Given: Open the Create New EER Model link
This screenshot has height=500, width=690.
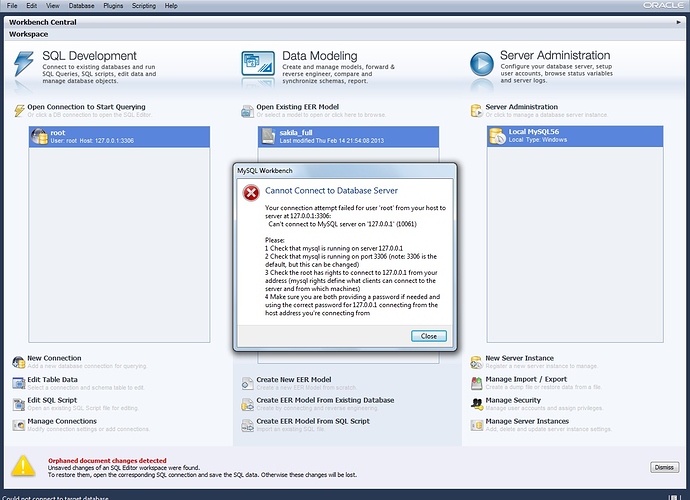Looking at the screenshot, I should coord(294,379).
